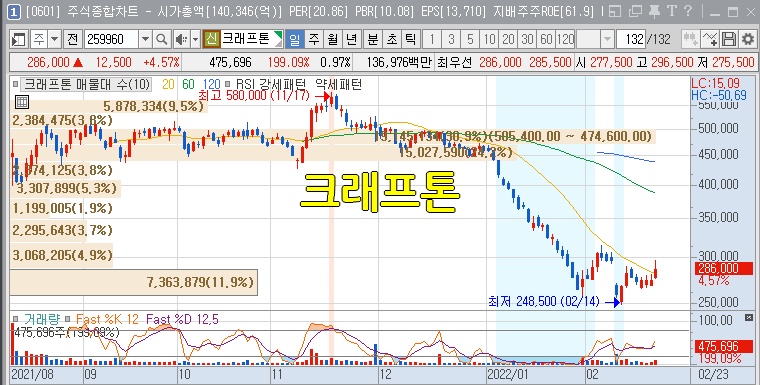Save chart with the floppy disk icon
The height and width of the screenshot is (385, 760).
728,39
